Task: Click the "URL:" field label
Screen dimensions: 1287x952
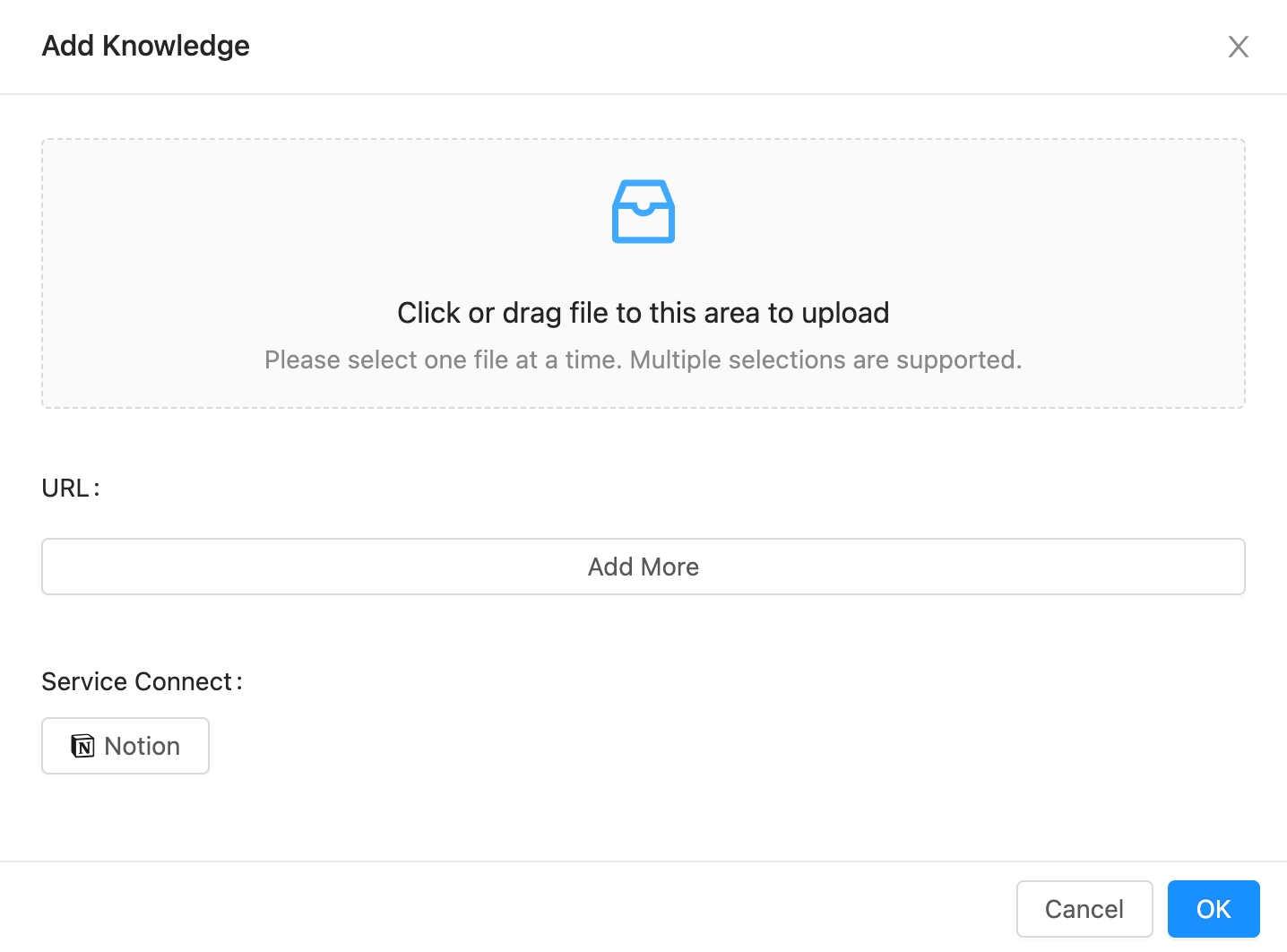Action: pyautogui.click(x=70, y=489)
